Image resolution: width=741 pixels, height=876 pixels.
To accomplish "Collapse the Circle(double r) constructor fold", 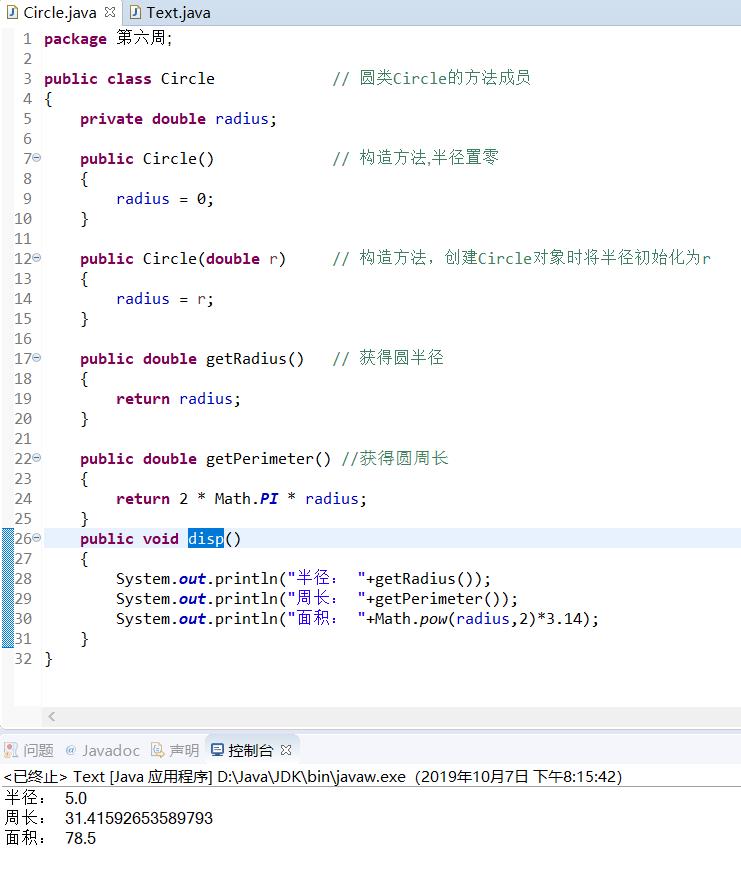I will coord(37,258).
